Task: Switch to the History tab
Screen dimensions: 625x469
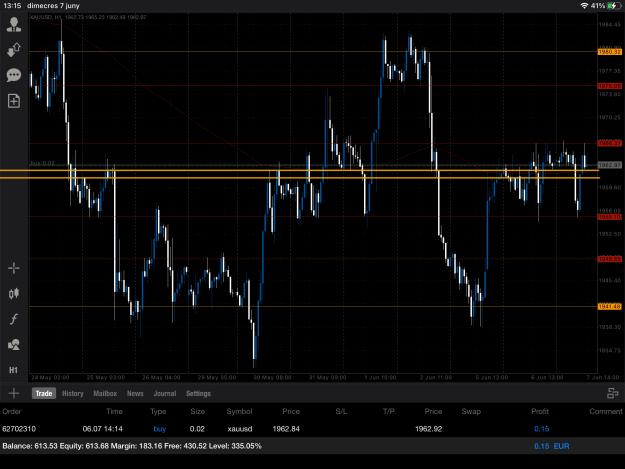Action: point(73,393)
